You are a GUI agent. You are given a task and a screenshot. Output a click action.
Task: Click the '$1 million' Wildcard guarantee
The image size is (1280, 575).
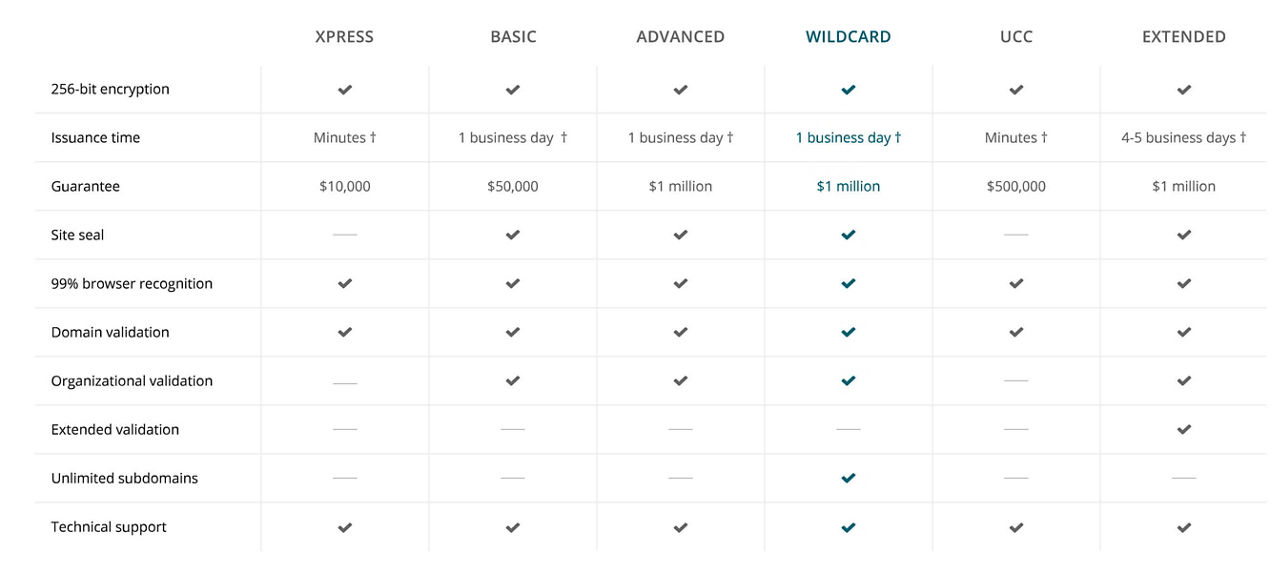pyautogui.click(x=848, y=186)
